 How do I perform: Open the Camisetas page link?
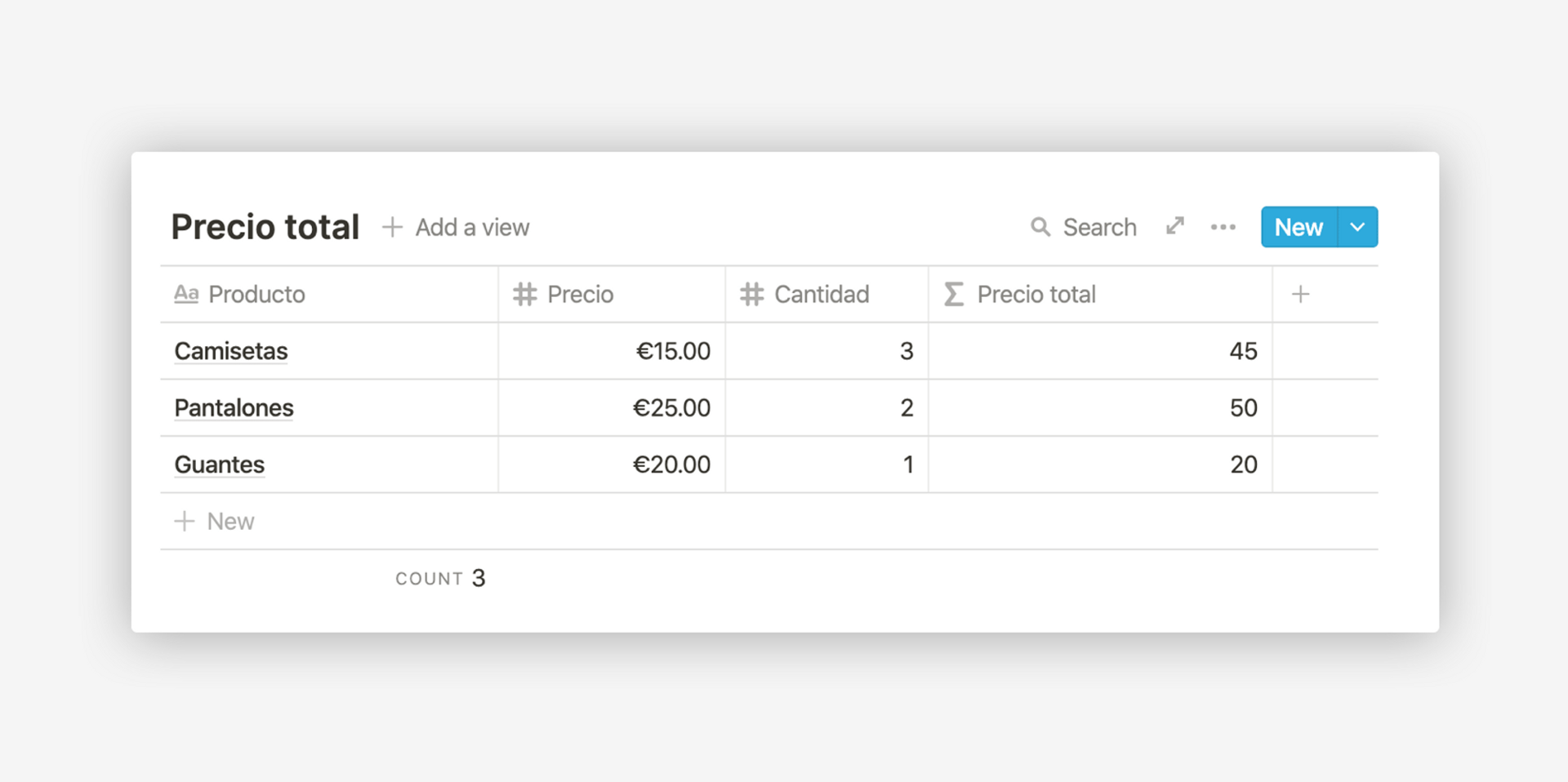click(230, 351)
